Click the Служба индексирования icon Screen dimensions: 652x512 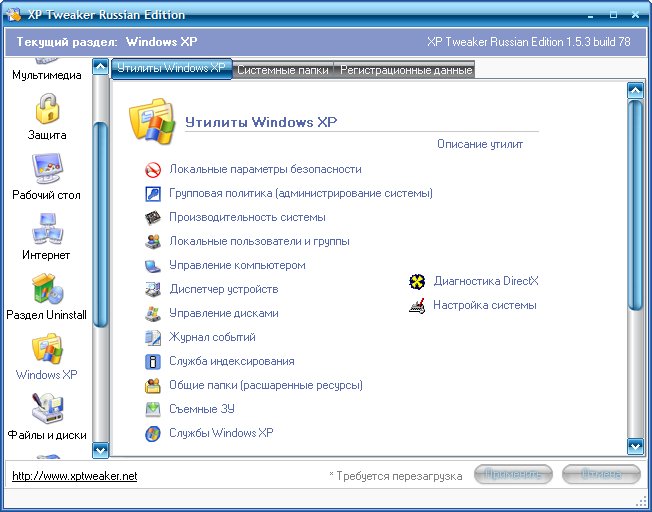tap(153, 361)
